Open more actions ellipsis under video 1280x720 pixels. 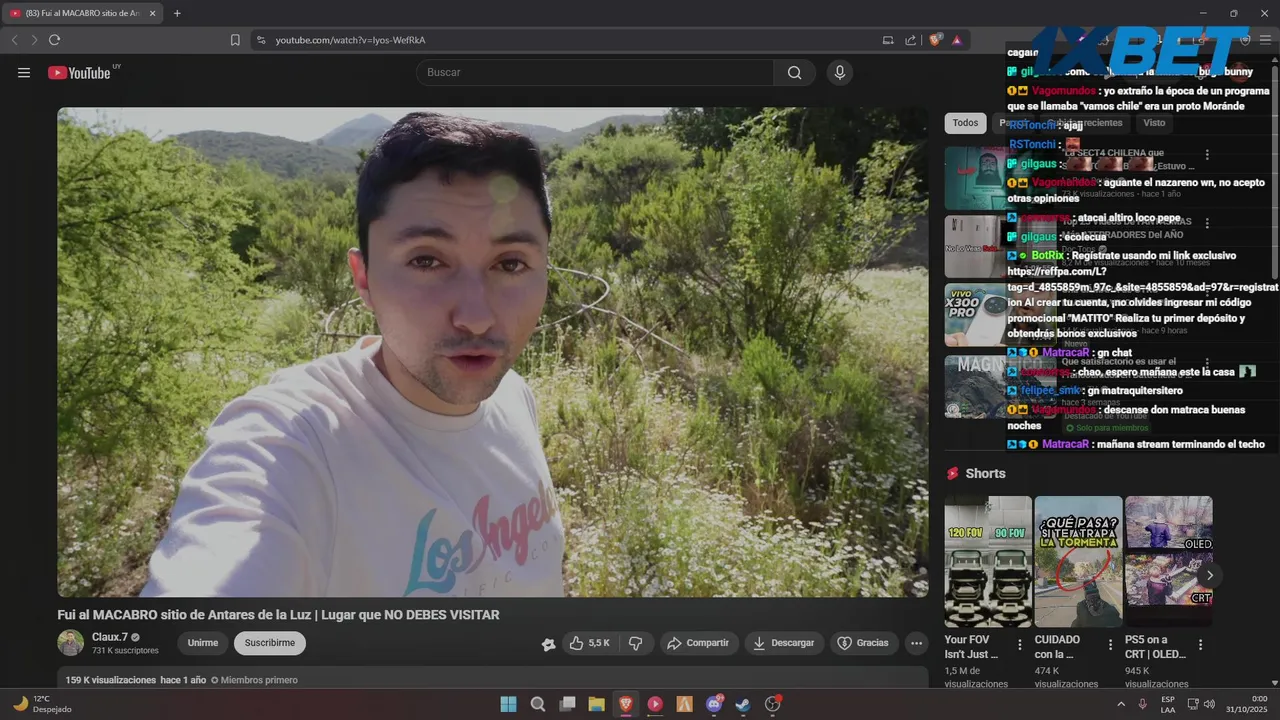pos(916,643)
